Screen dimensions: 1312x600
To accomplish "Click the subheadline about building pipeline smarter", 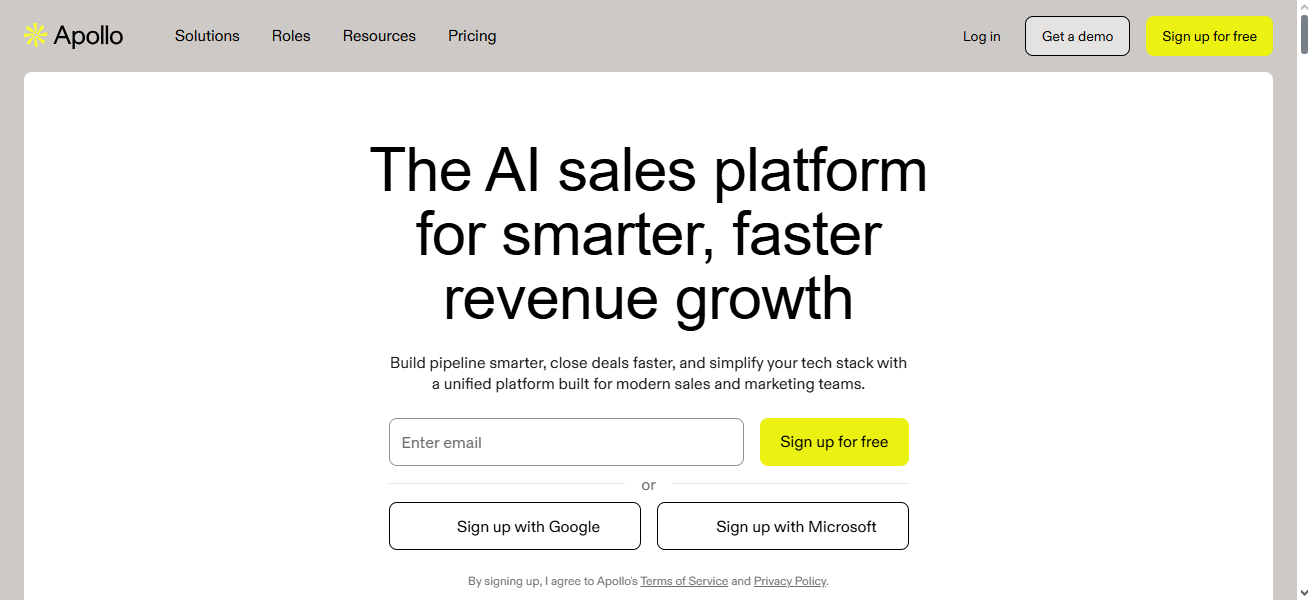I will pos(649,372).
